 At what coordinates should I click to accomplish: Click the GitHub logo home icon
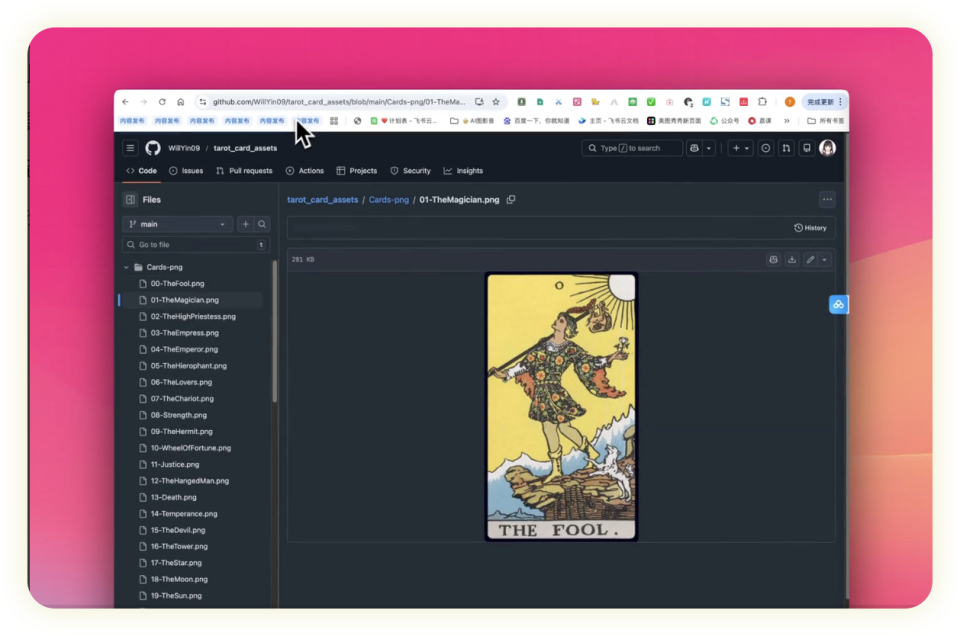(153, 148)
